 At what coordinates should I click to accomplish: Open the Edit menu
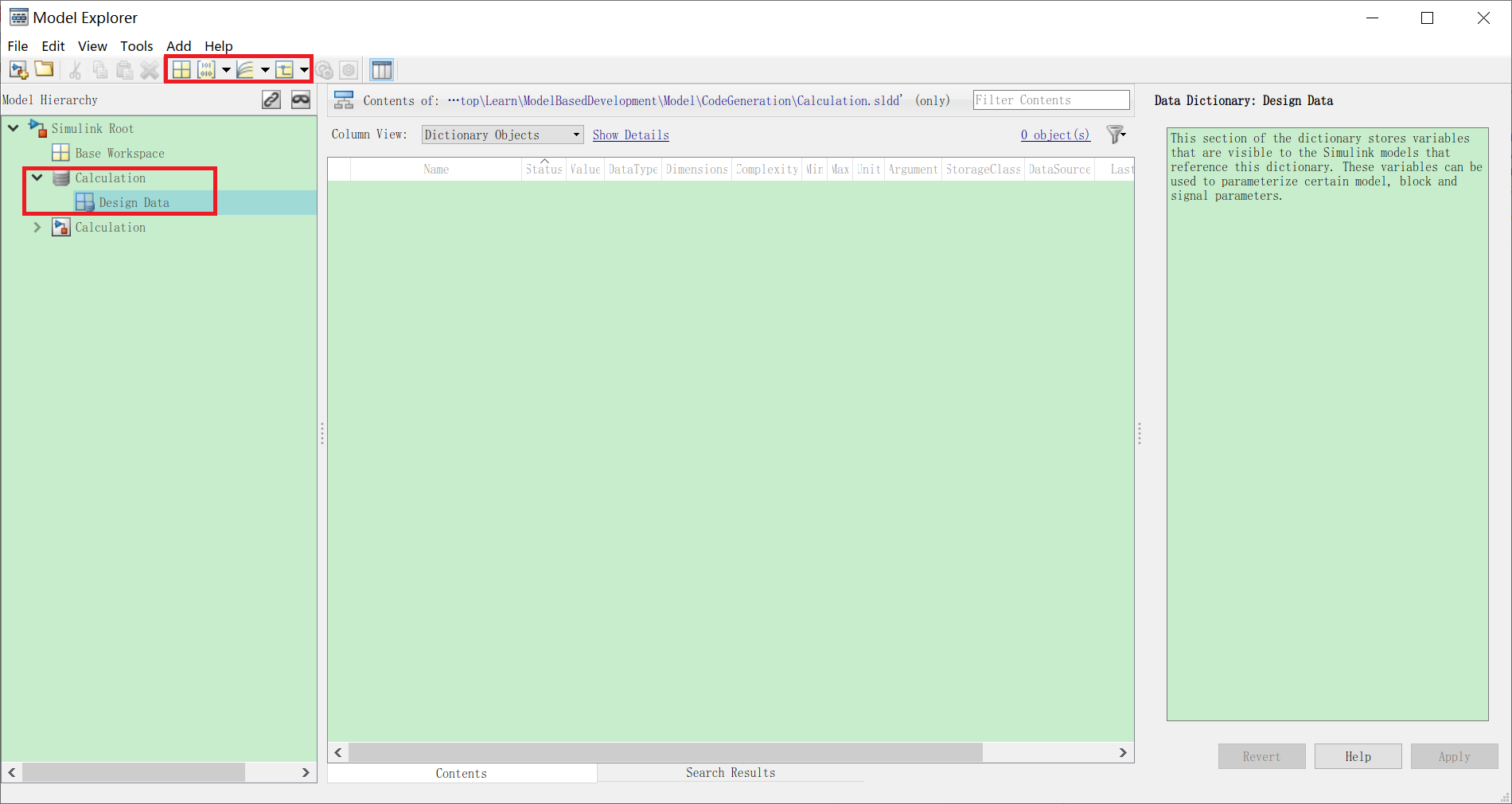53,46
